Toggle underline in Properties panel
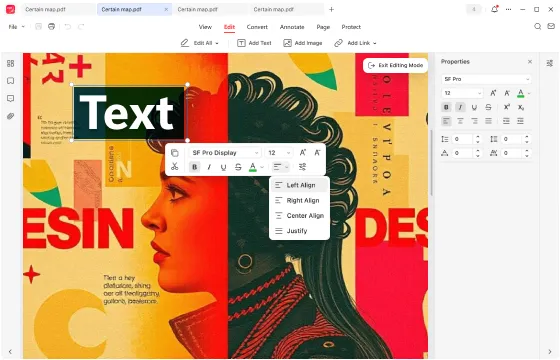Viewport: 560px width, 360px height. (x=474, y=107)
